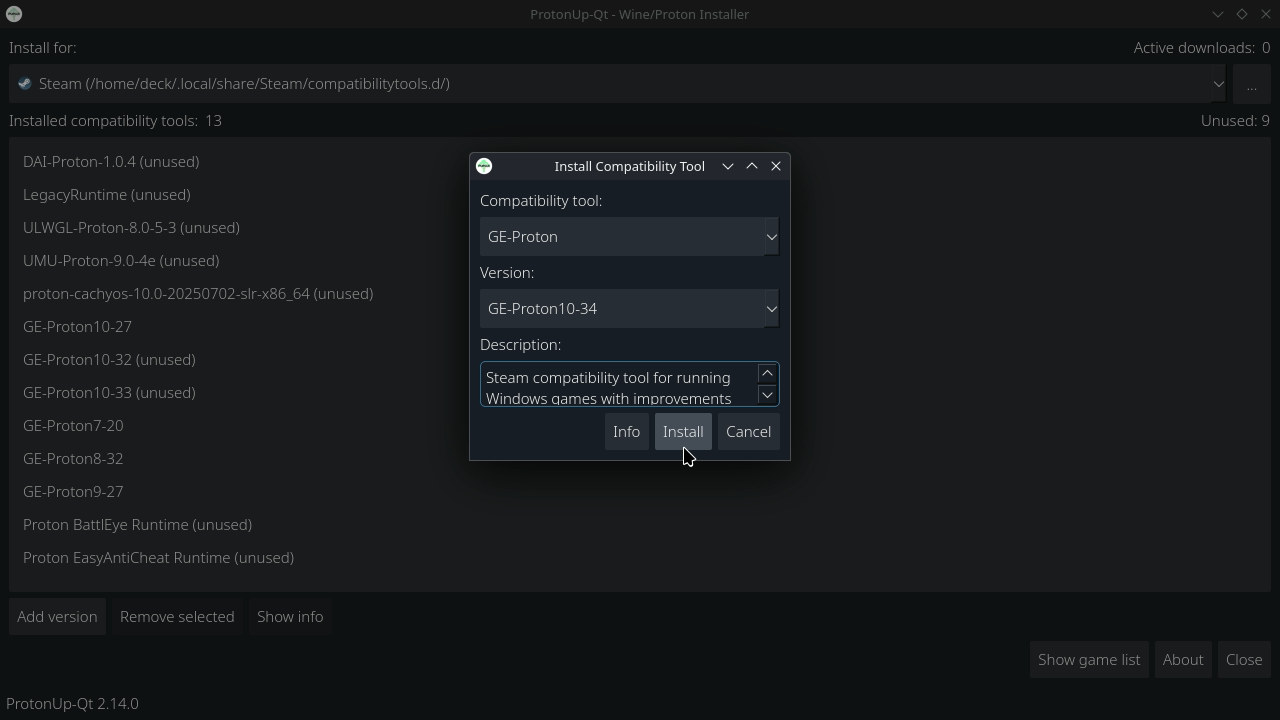Click the ProtonUp-Qt icon in dialog title bar
The width and height of the screenshot is (1280, 720).
coord(484,166)
